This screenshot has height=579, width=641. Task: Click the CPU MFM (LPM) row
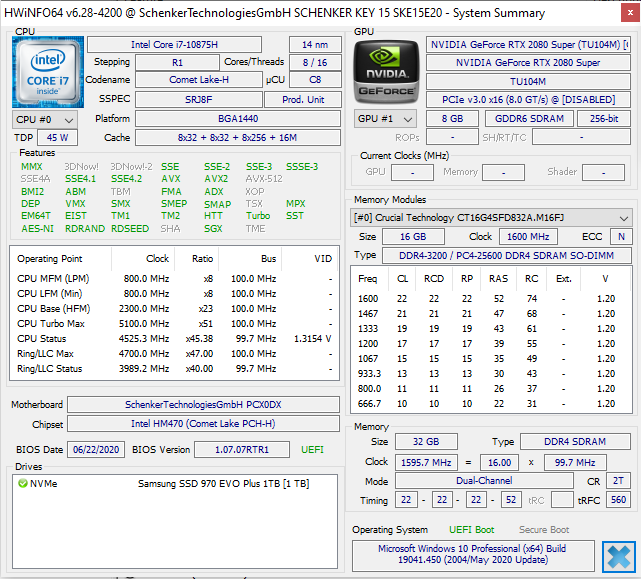pos(175,278)
